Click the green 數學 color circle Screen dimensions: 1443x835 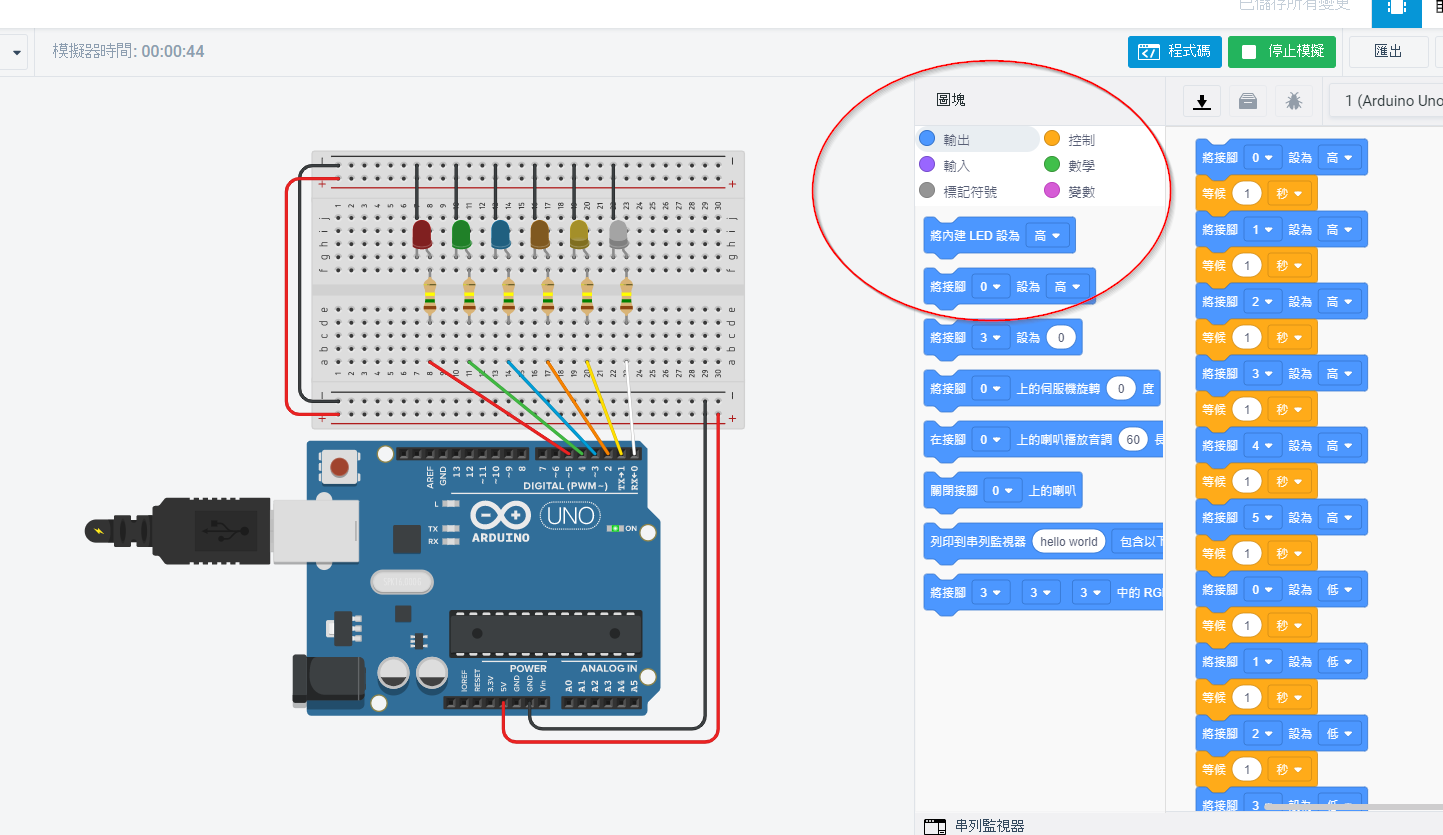1050,164
